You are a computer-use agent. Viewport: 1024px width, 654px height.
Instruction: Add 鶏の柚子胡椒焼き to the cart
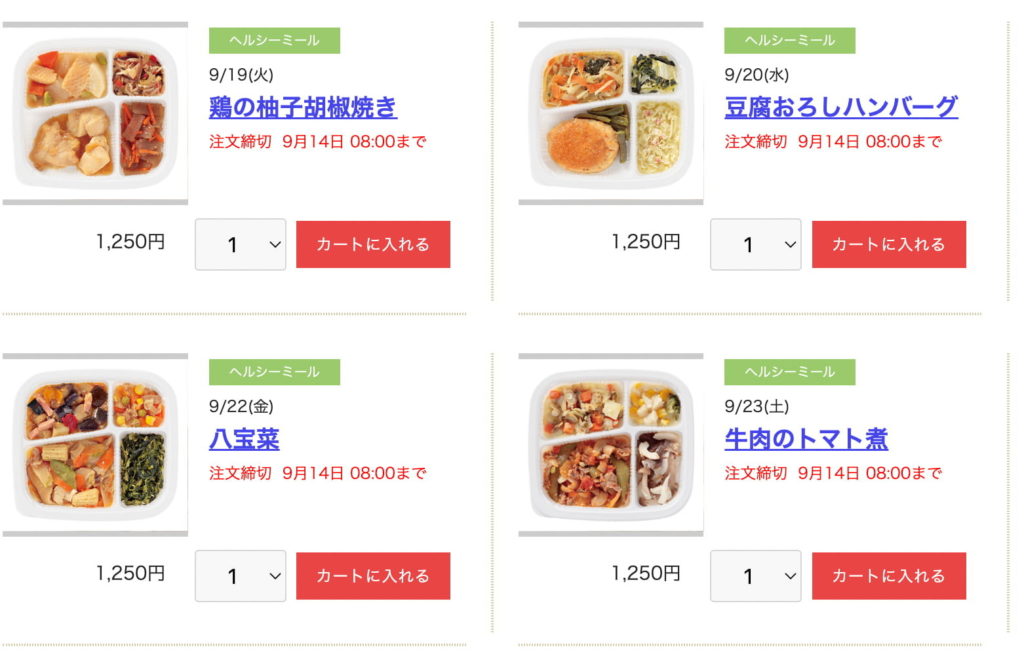pyautogui.click(x=372, y=243)
